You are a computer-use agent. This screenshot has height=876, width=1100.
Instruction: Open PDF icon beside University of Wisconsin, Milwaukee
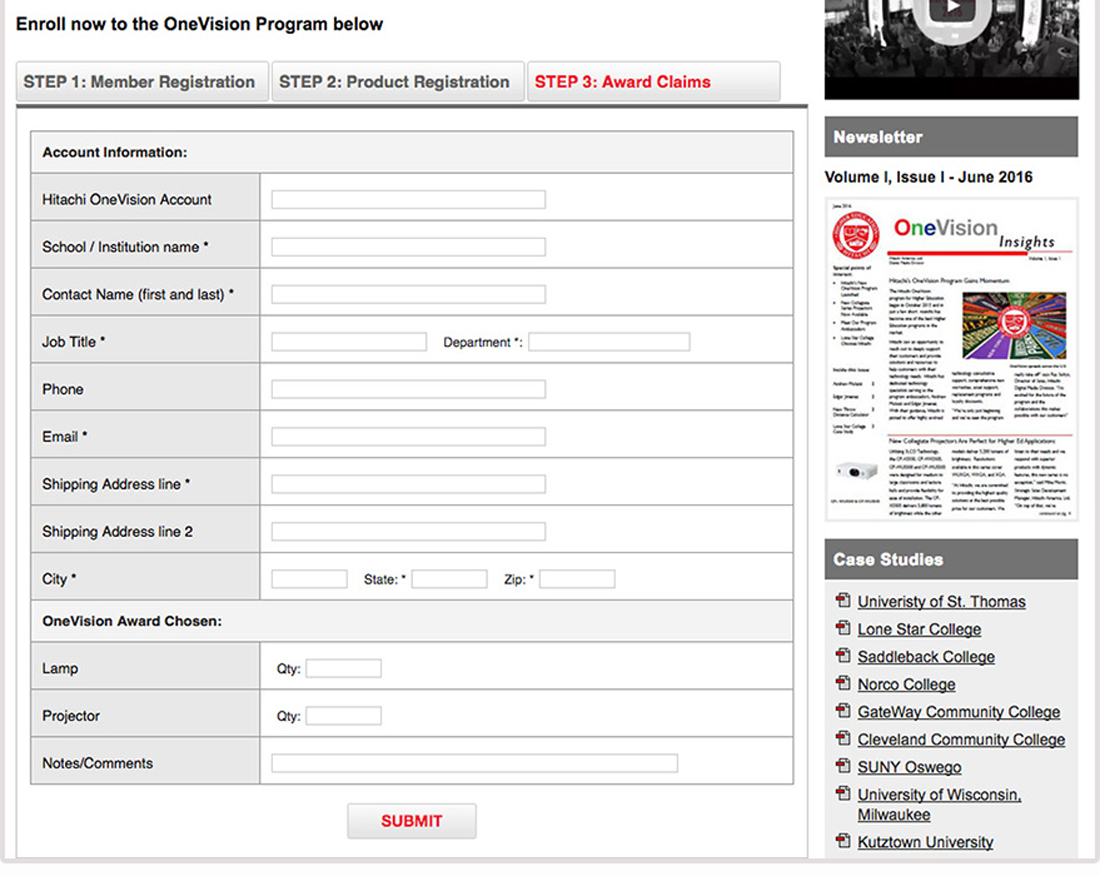(843, 793)
